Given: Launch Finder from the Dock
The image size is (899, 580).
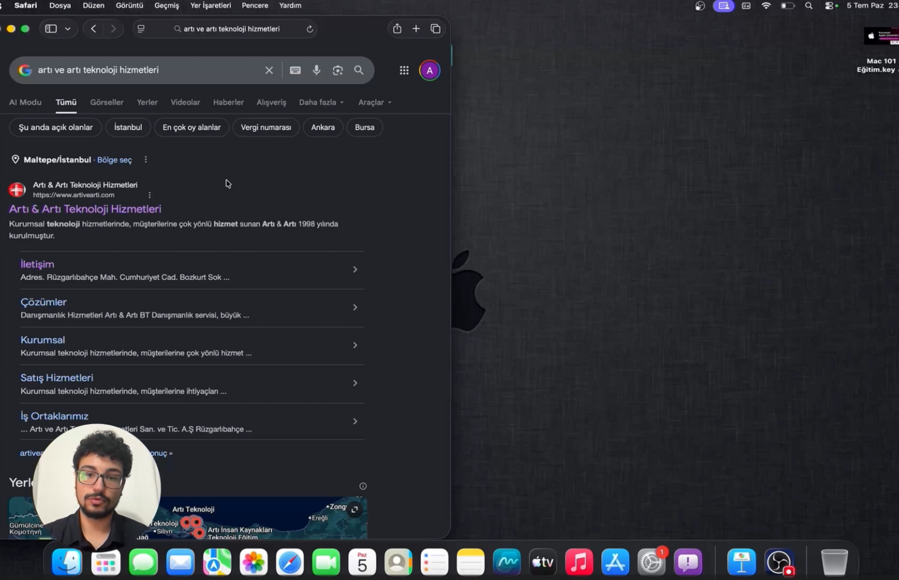Looking at the screenshot, I should [67, 562].
